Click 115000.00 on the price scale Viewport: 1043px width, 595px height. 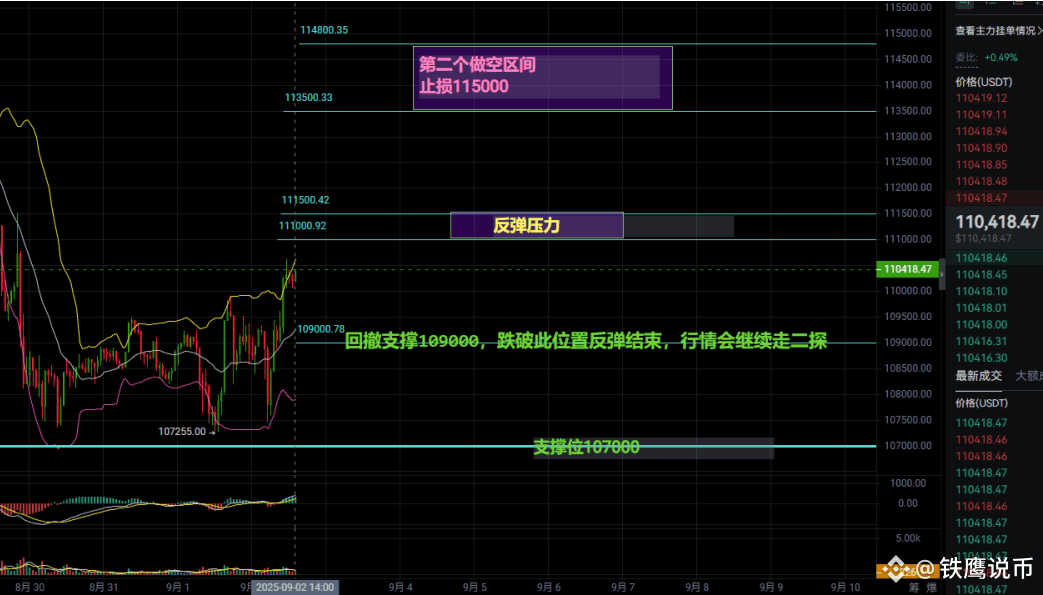click(908, 33)
